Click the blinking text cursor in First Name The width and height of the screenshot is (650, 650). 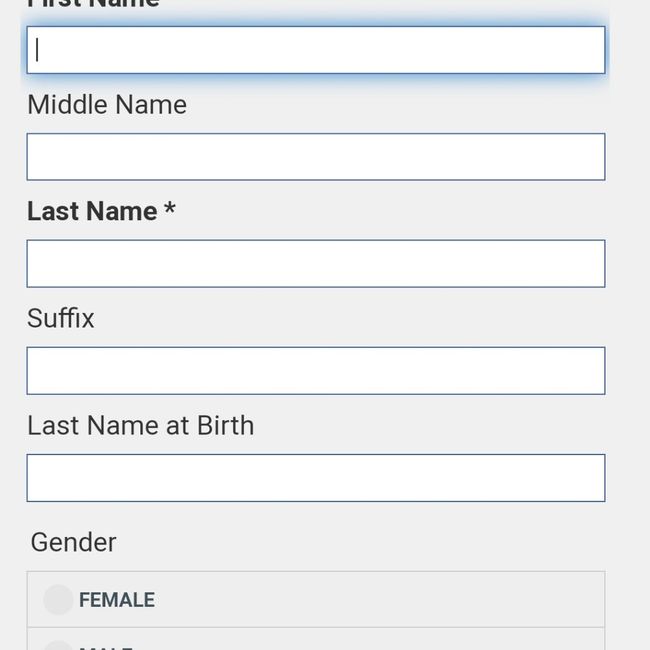37,50
